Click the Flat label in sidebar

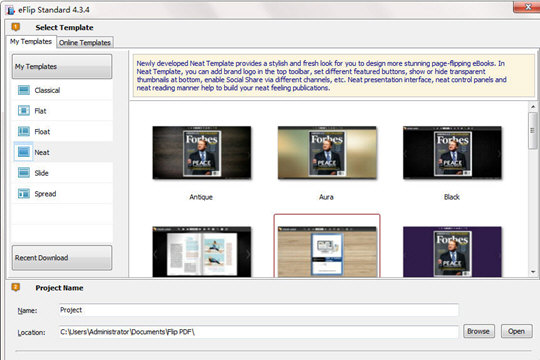point(40,111)
